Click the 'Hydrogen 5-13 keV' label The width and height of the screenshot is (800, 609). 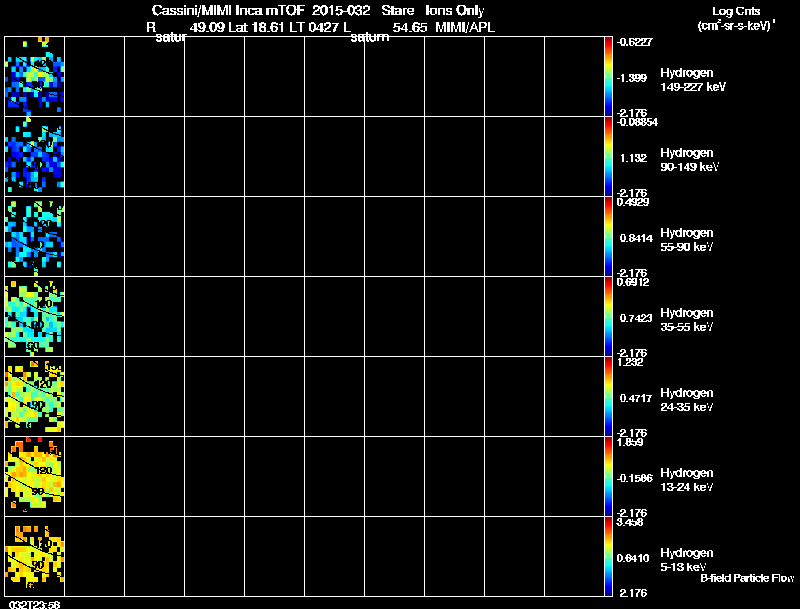pyautogui.click(x=687, y=560)
